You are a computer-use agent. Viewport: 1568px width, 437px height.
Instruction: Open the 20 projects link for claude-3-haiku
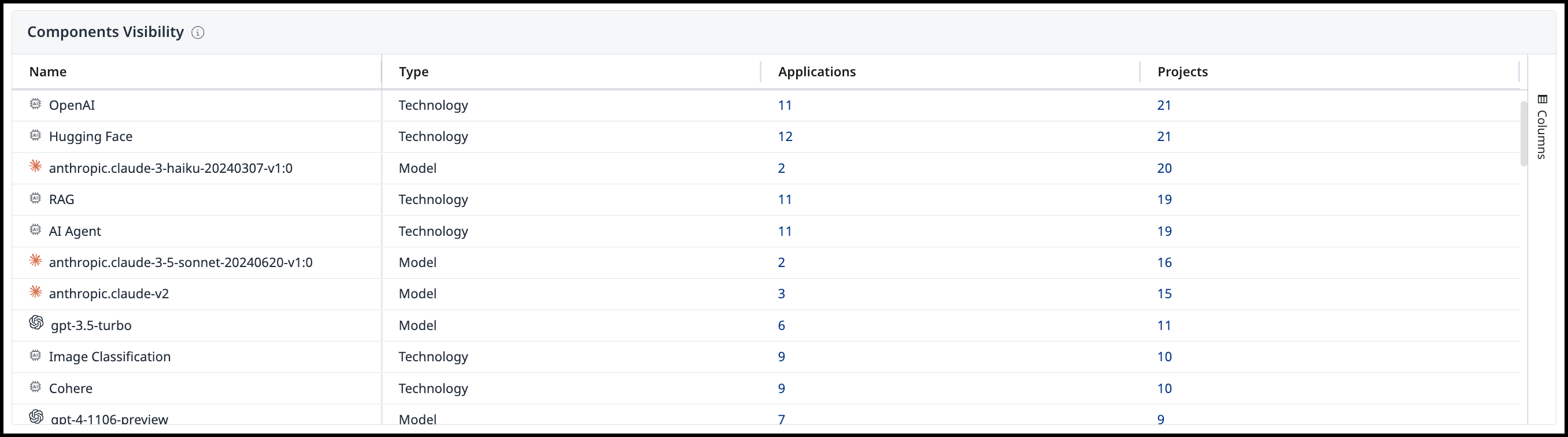point(1164,168)
